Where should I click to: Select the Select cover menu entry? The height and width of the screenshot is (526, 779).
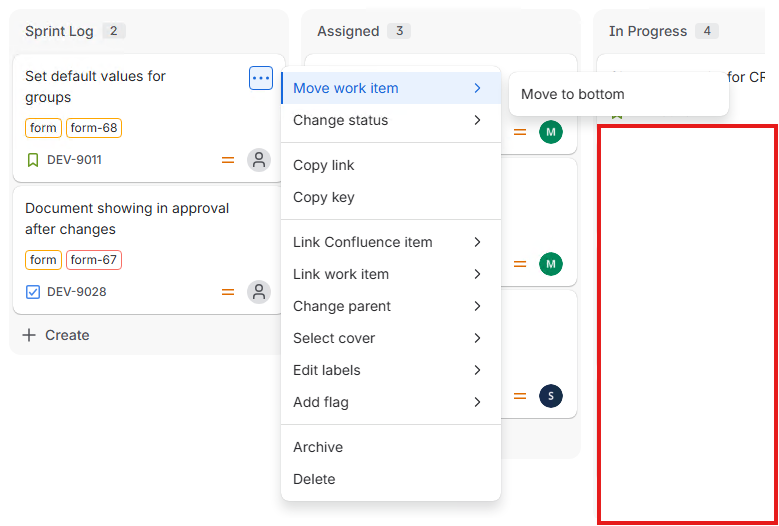(391, 338)
